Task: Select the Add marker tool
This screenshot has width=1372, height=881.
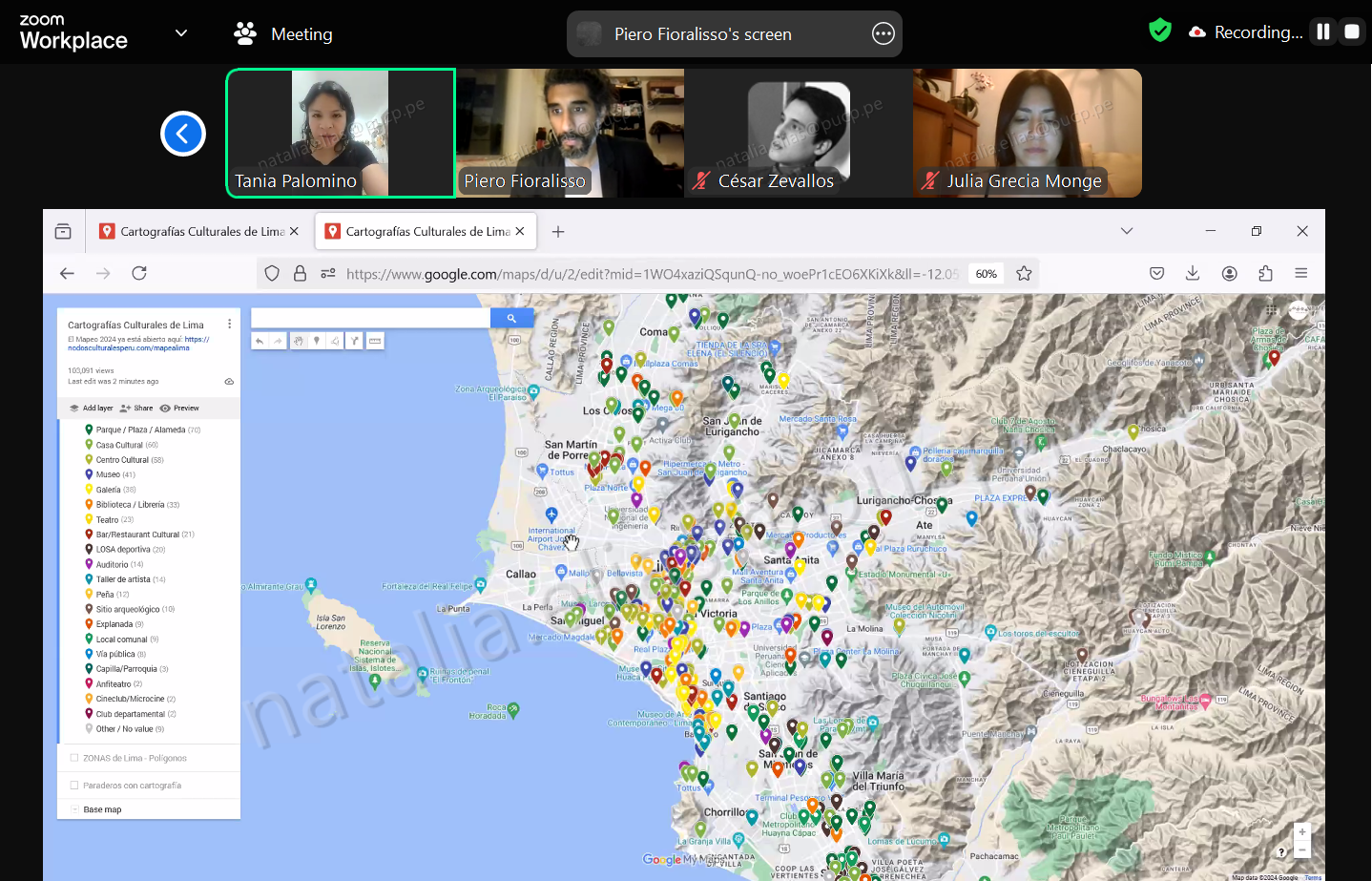Action: tap(317, 341)
